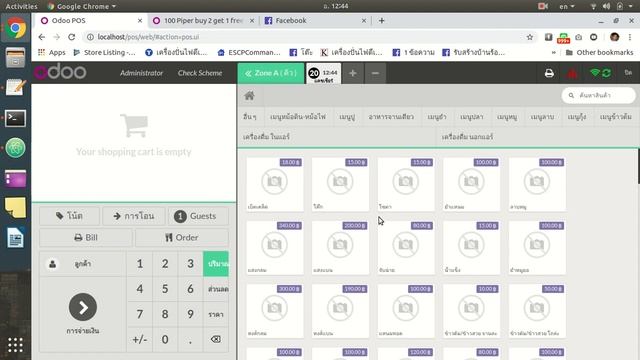Click the product list scrollbar
640x360 pixels.
pos(638,167)
